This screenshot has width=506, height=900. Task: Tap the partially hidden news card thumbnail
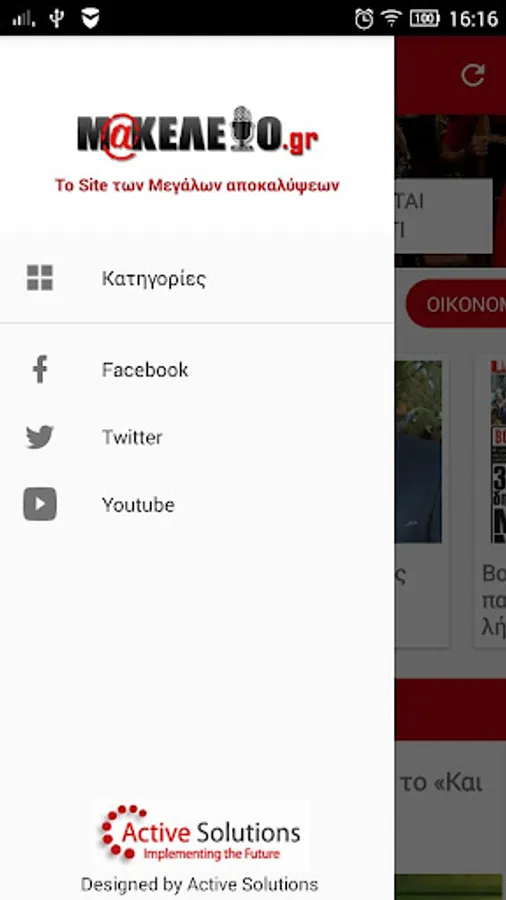click(x=418, y=452)
